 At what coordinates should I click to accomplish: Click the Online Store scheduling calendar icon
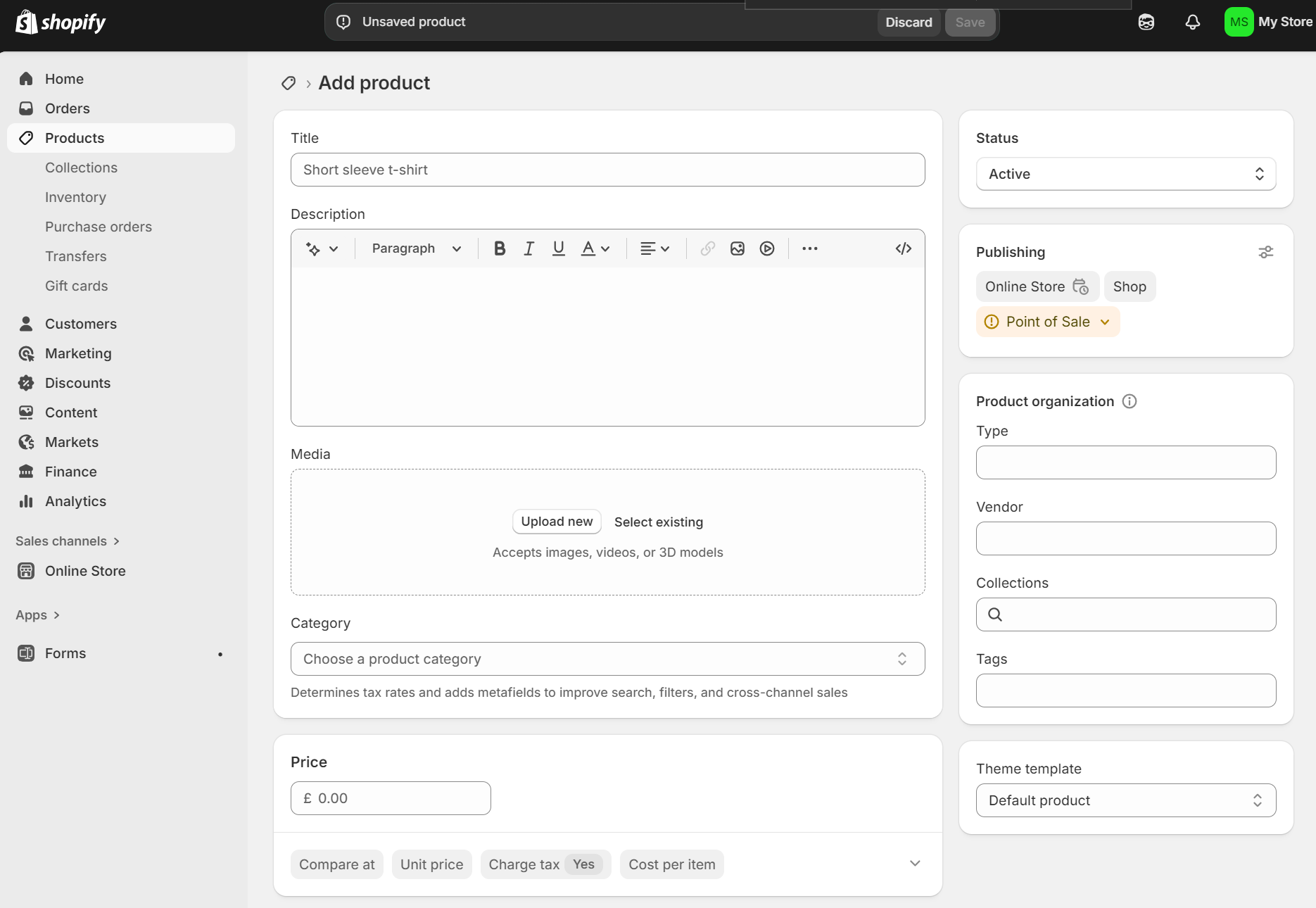point(1081,286)
